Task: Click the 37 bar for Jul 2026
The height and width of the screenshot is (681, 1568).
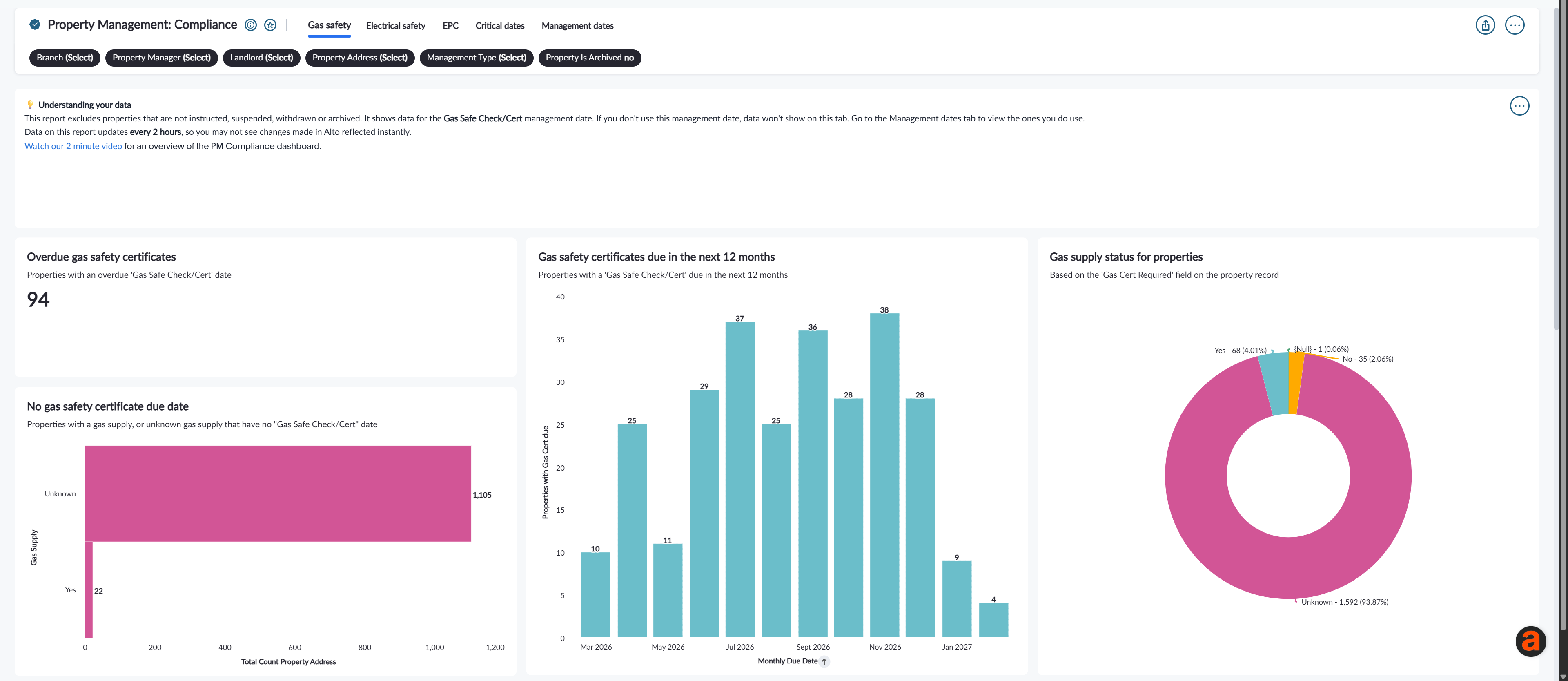Action: point(740,479)
